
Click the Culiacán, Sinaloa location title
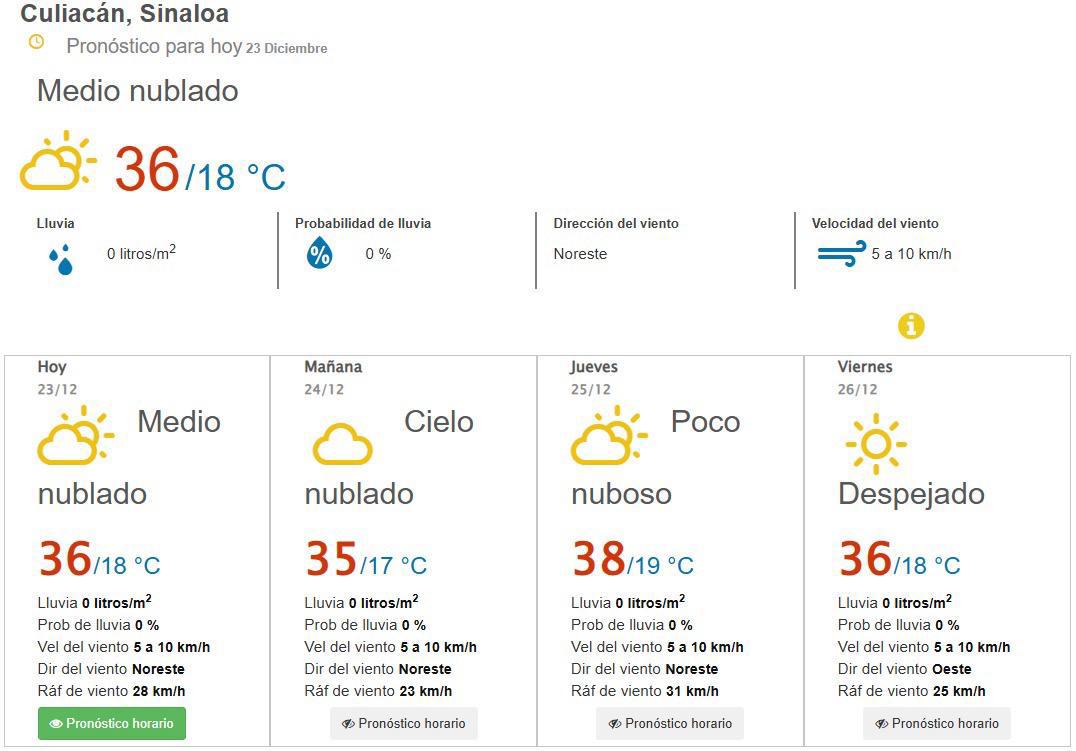click(124, 13)
